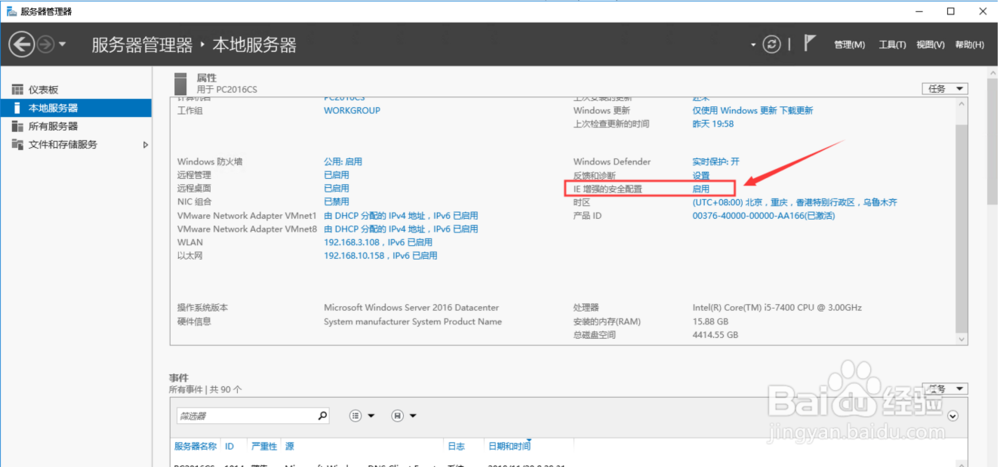Click the back navigation arrow button
This screenshot has width=1000, height=467.
click(x=21, y=44)
